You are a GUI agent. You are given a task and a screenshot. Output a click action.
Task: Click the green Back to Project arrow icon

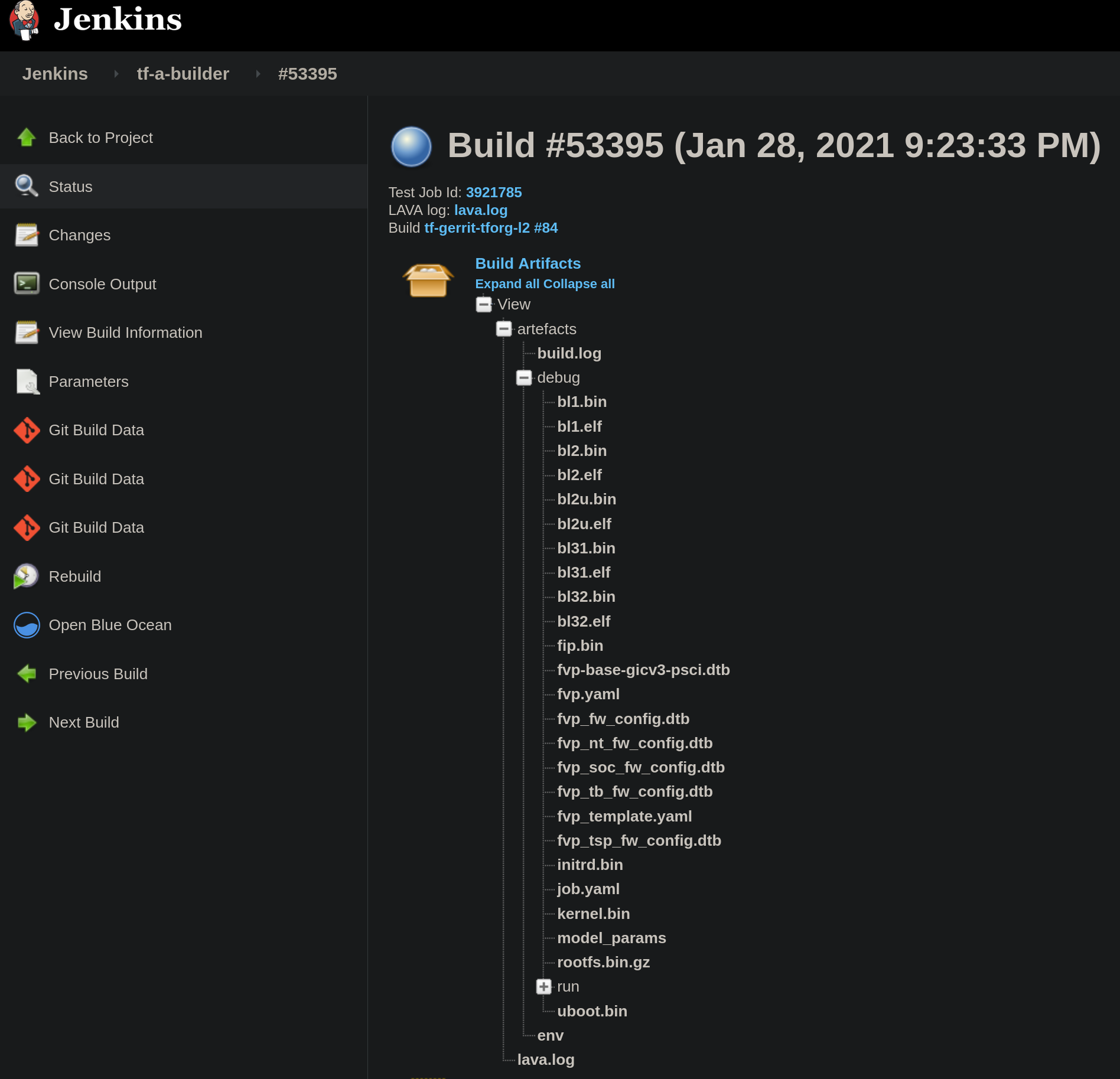pyautogui.click(x=27, y=138)
